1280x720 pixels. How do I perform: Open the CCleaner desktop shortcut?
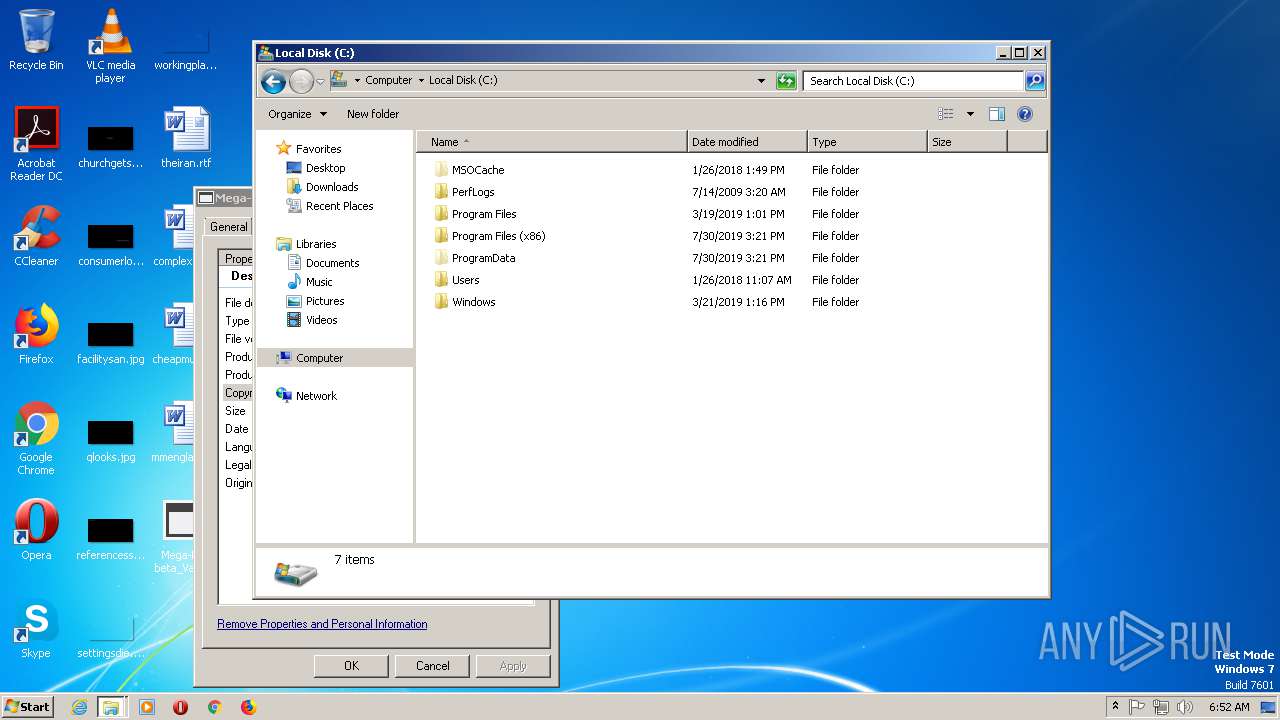click(36, 236)
